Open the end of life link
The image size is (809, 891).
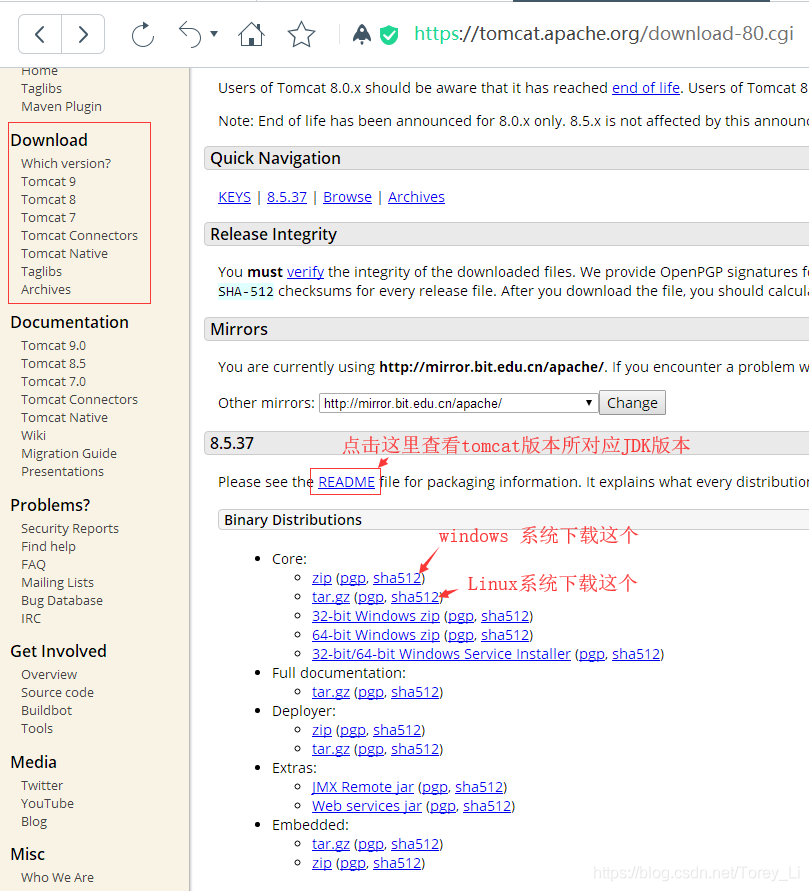pos(646,88)
